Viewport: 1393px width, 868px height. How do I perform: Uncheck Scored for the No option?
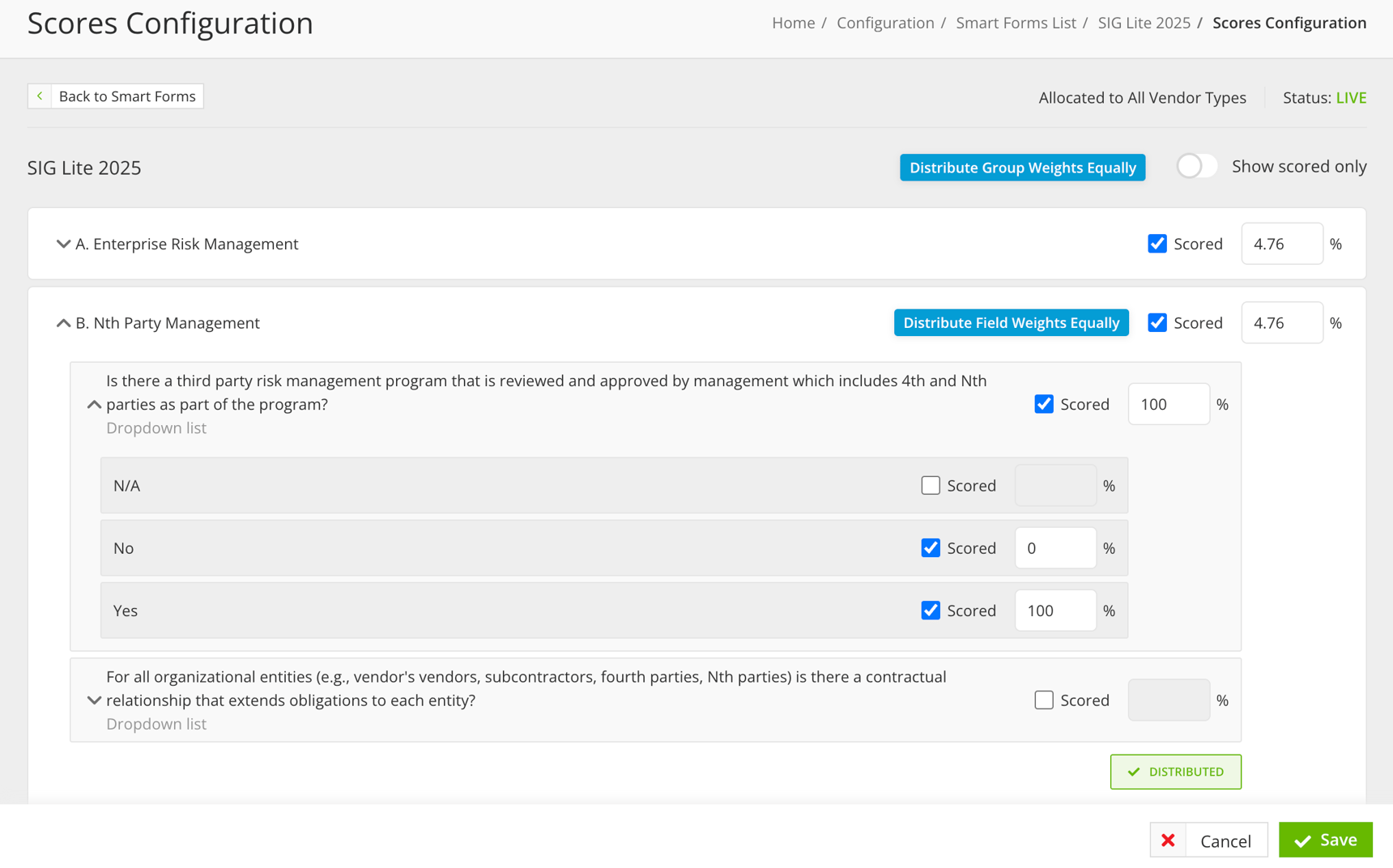tap(930, 547)
